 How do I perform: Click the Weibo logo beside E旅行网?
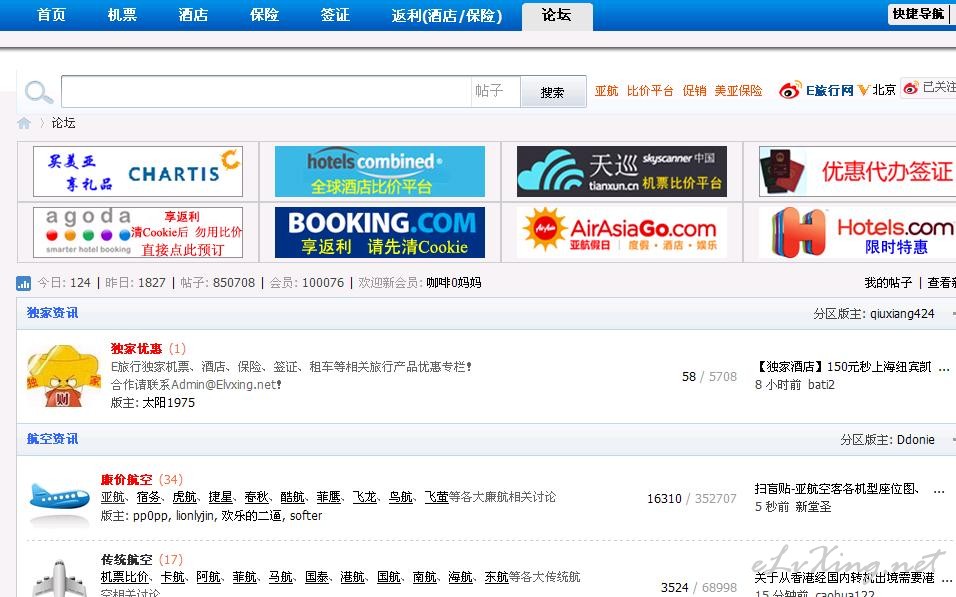point(789,90)
